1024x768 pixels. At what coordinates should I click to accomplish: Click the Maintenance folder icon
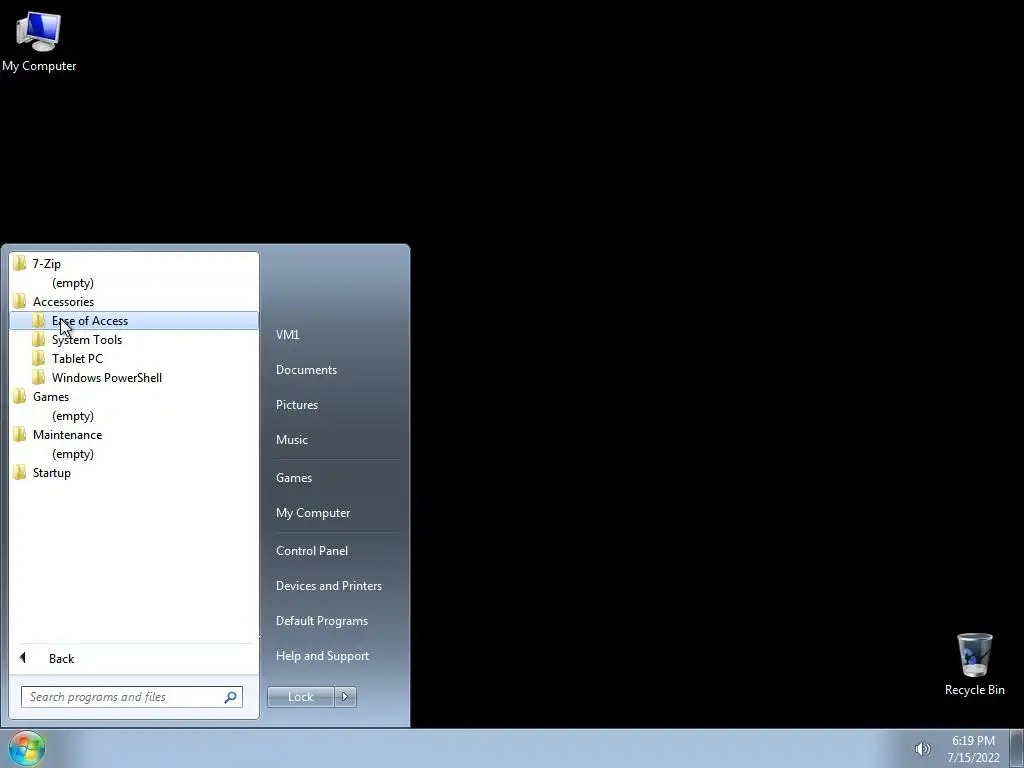pyautogui.click(x=20, y=434)
